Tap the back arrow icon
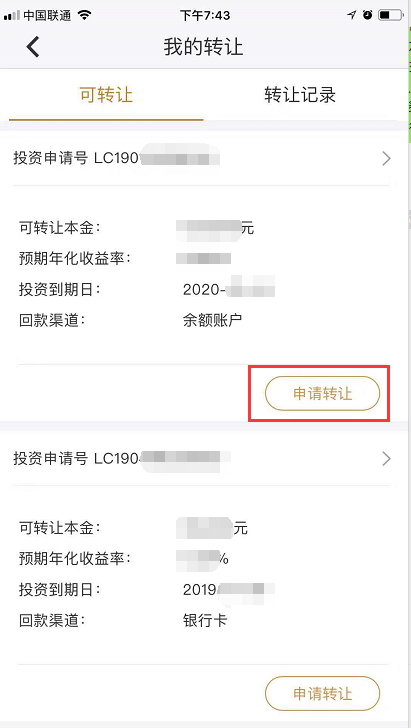Image resolution: width=411 pixels, height=728 pixels. click(x=33, y=47)
